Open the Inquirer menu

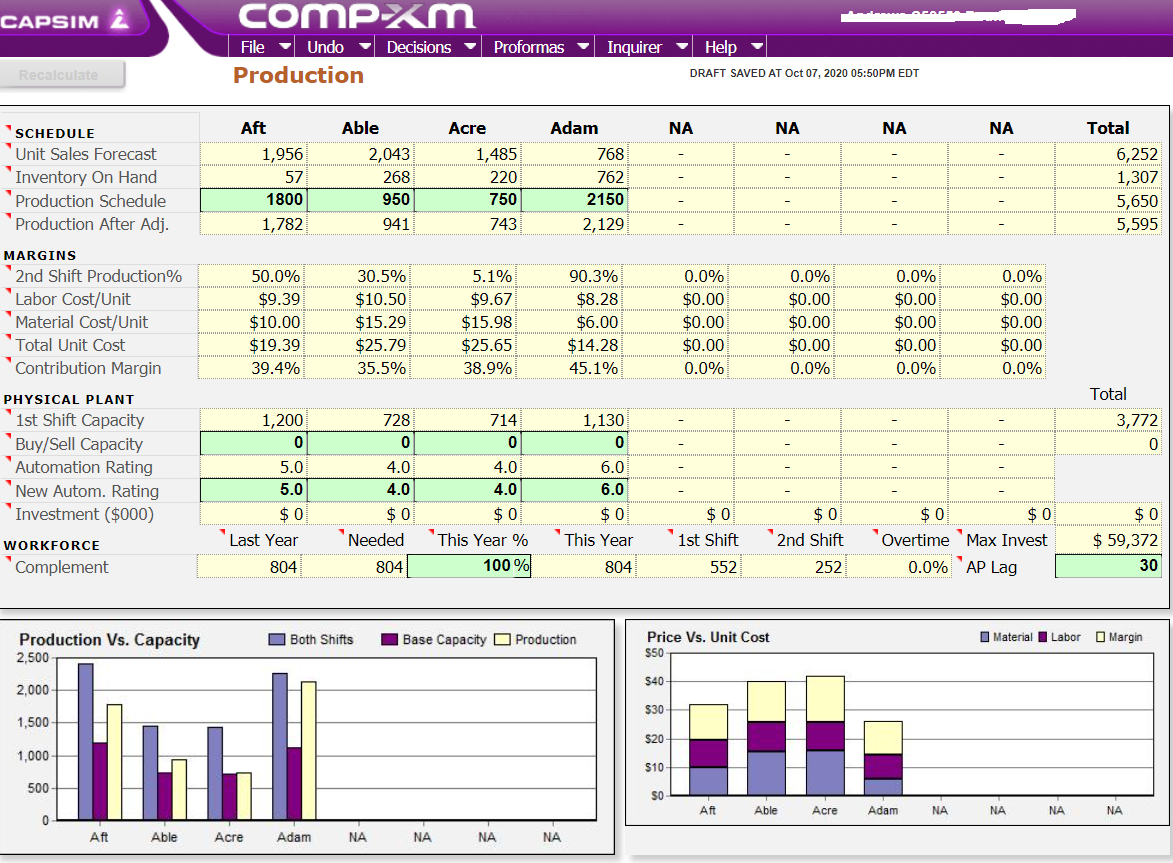(635, 46)
